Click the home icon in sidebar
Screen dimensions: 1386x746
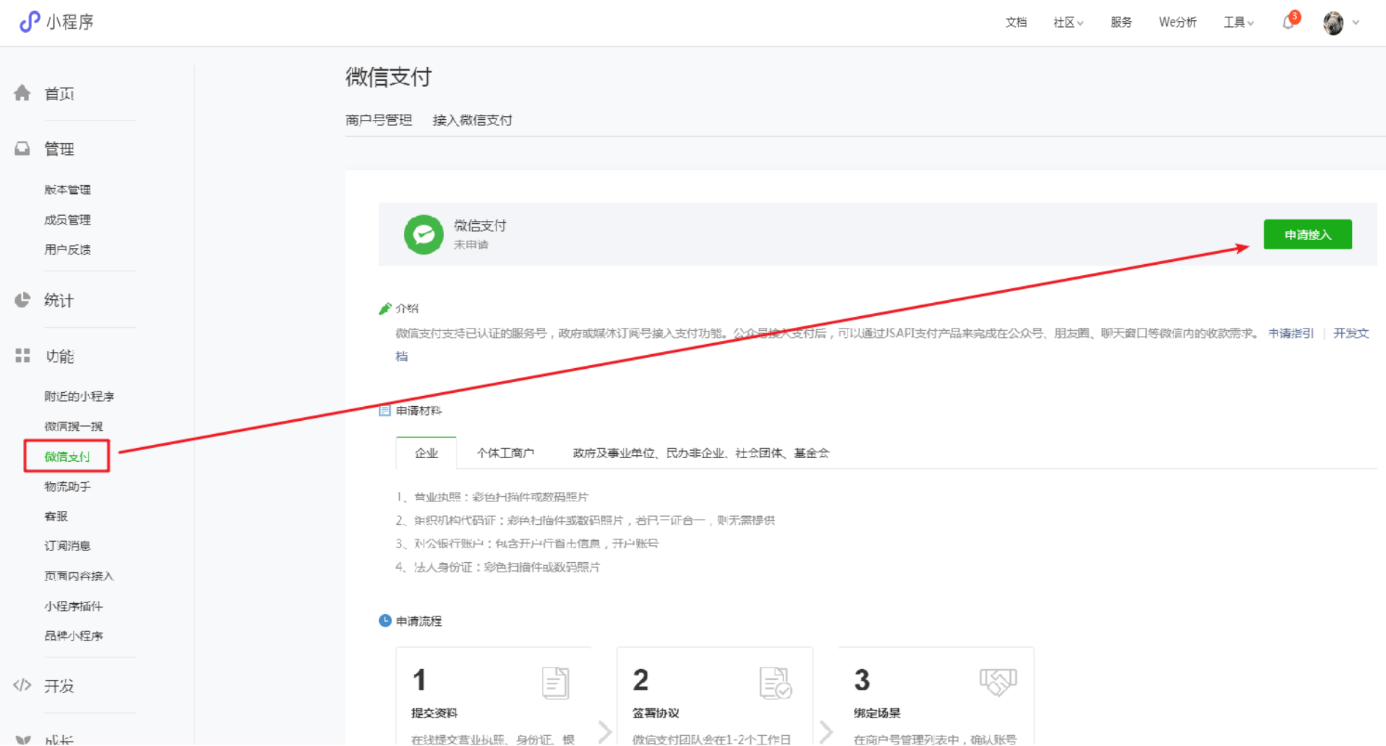pos(22,93)
